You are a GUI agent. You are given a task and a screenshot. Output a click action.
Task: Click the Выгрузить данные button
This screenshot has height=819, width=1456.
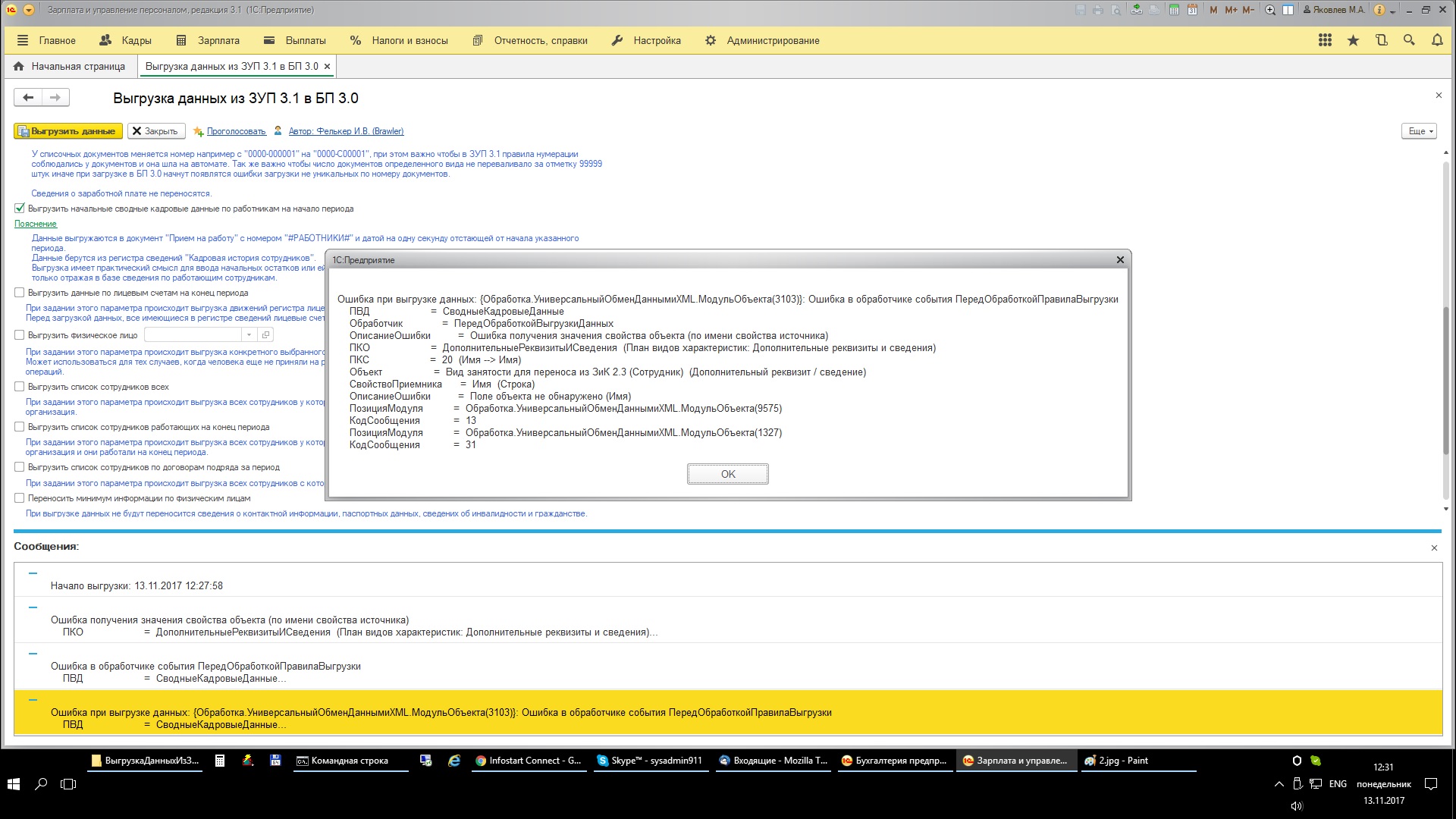[x=68, y=131]
